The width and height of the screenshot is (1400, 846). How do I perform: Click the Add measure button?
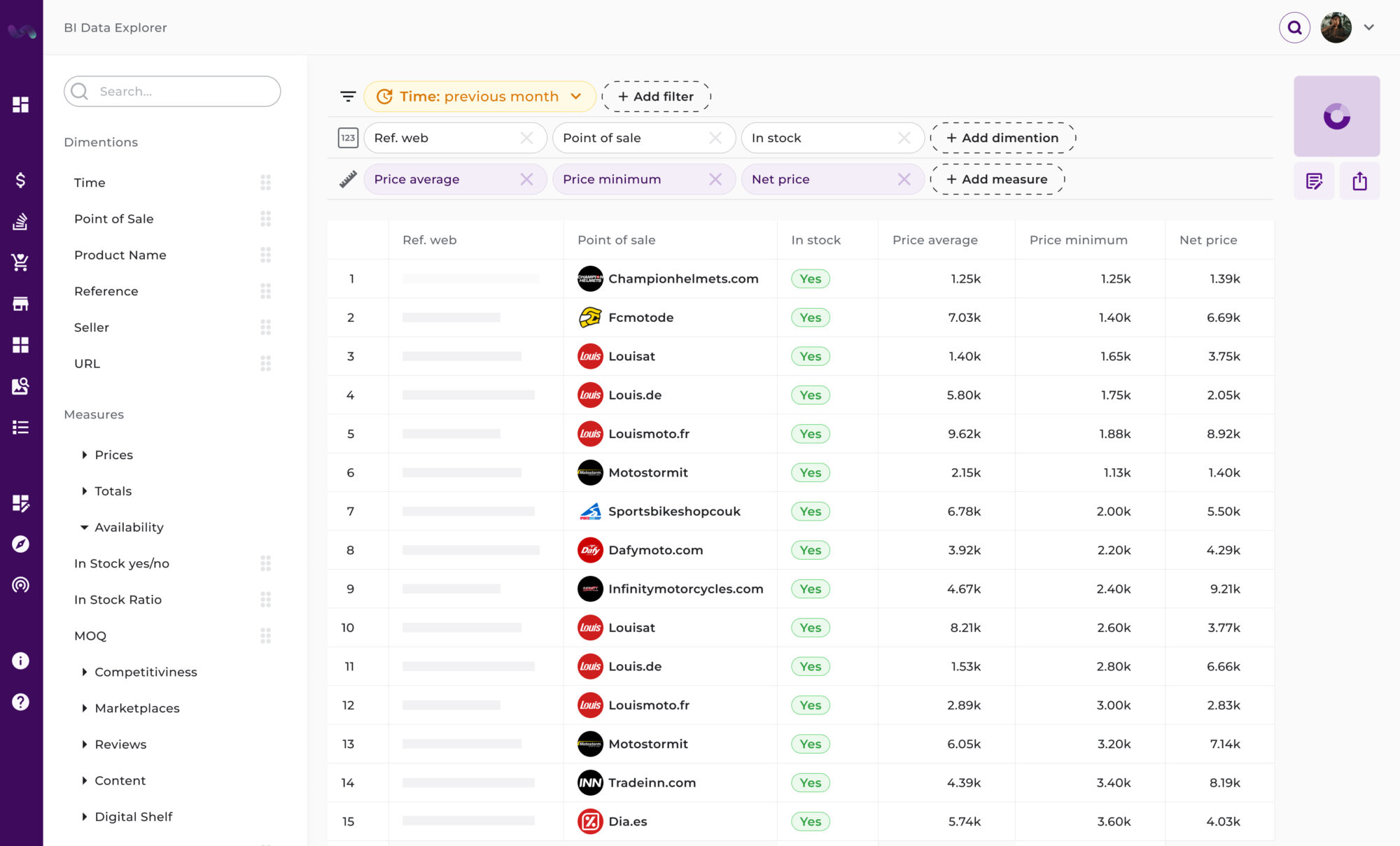[997, 179]
